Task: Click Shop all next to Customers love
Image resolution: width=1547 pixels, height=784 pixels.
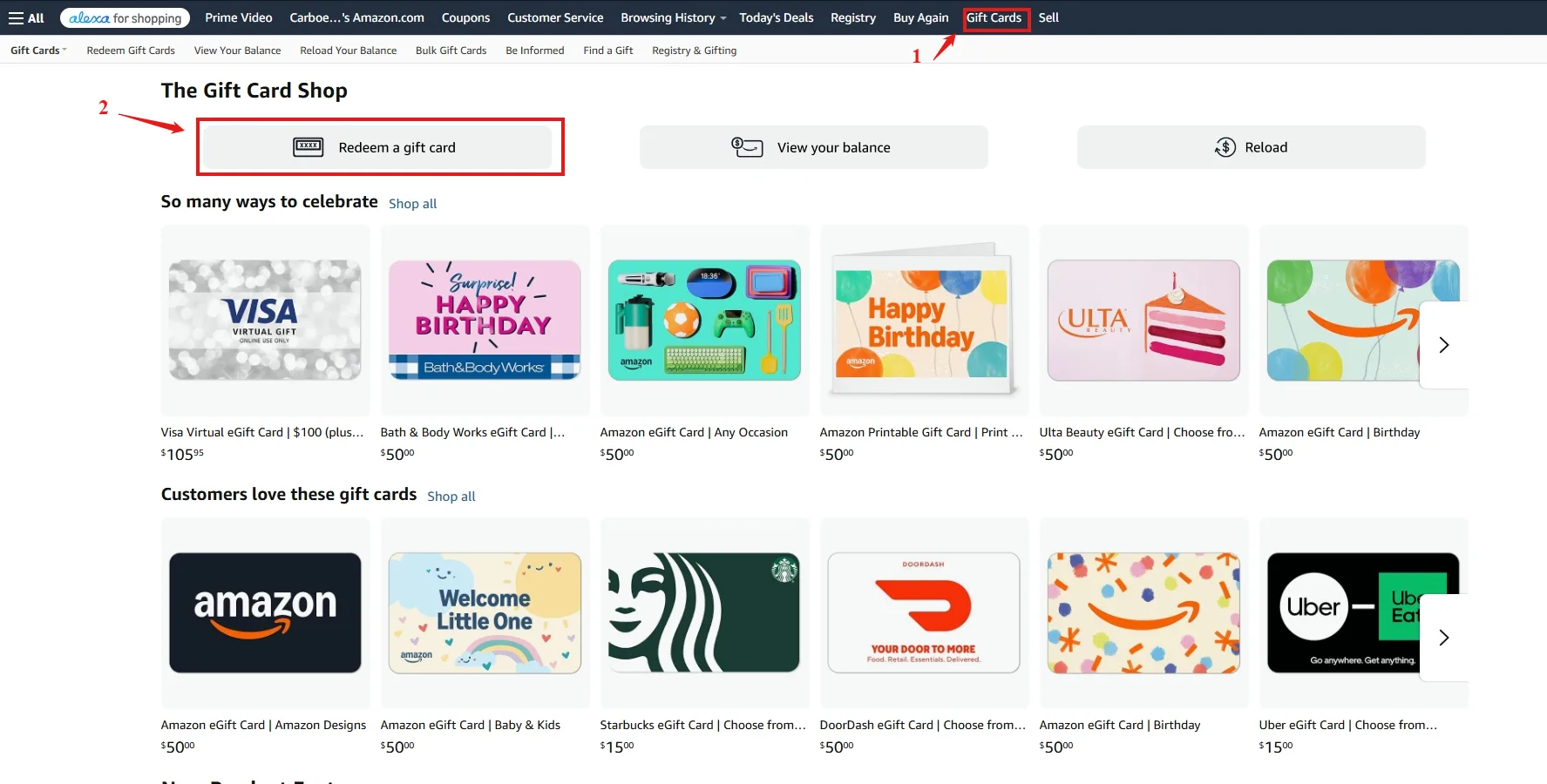Action: point(451,497)
